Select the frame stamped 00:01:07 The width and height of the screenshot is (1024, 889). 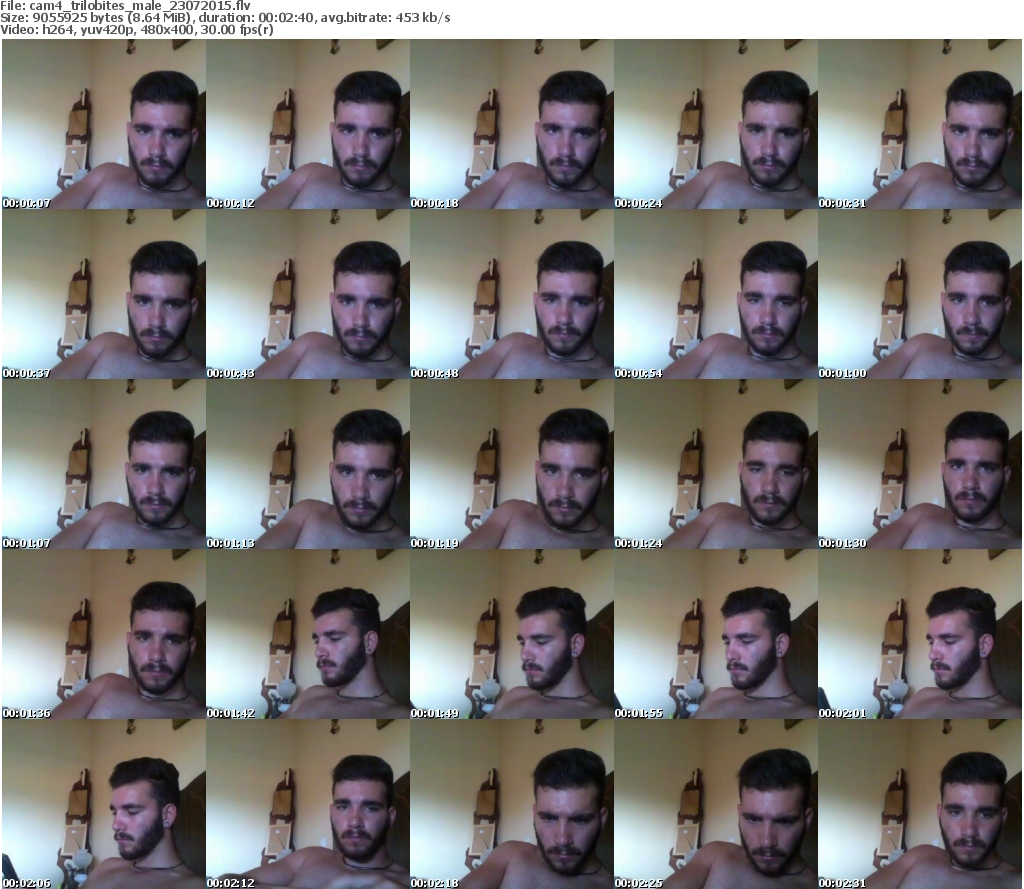coord(103,464)
